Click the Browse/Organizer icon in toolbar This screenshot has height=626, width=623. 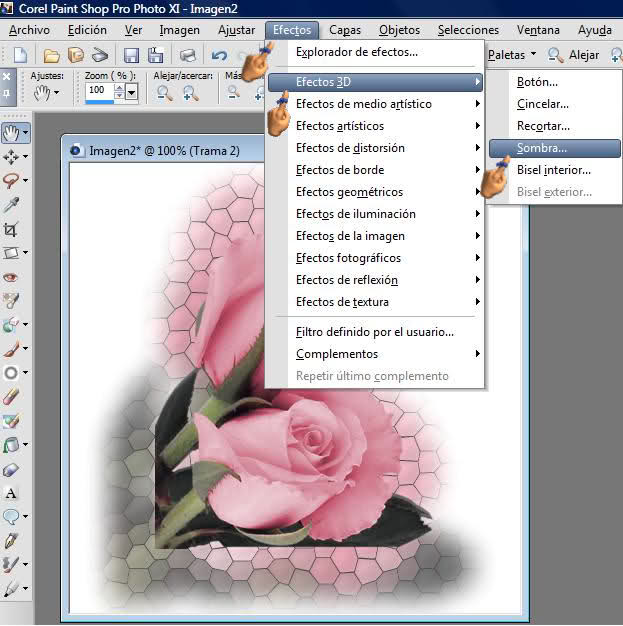[x=75, y=55]
